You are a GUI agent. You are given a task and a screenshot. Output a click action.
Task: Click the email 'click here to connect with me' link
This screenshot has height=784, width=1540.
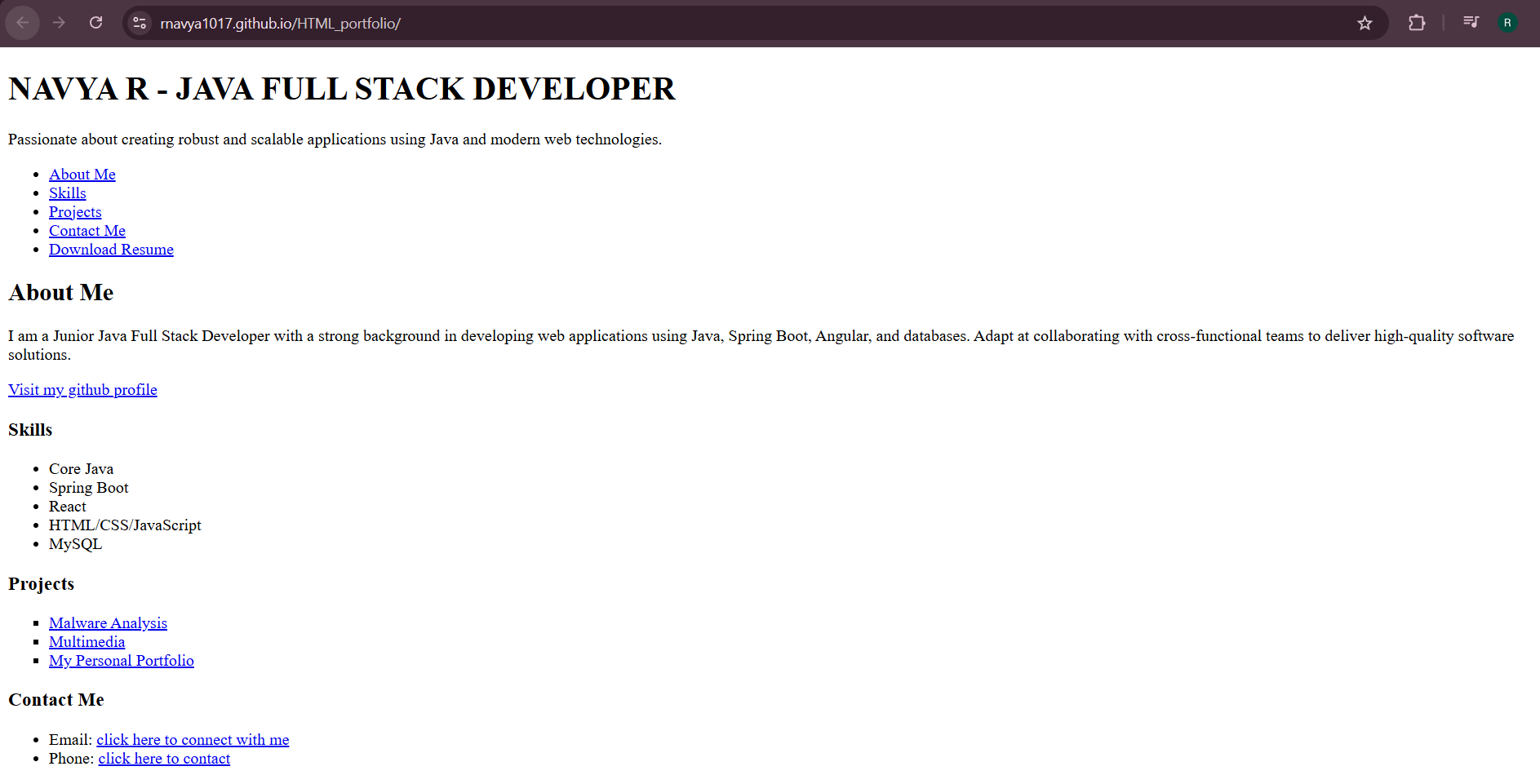193,740
